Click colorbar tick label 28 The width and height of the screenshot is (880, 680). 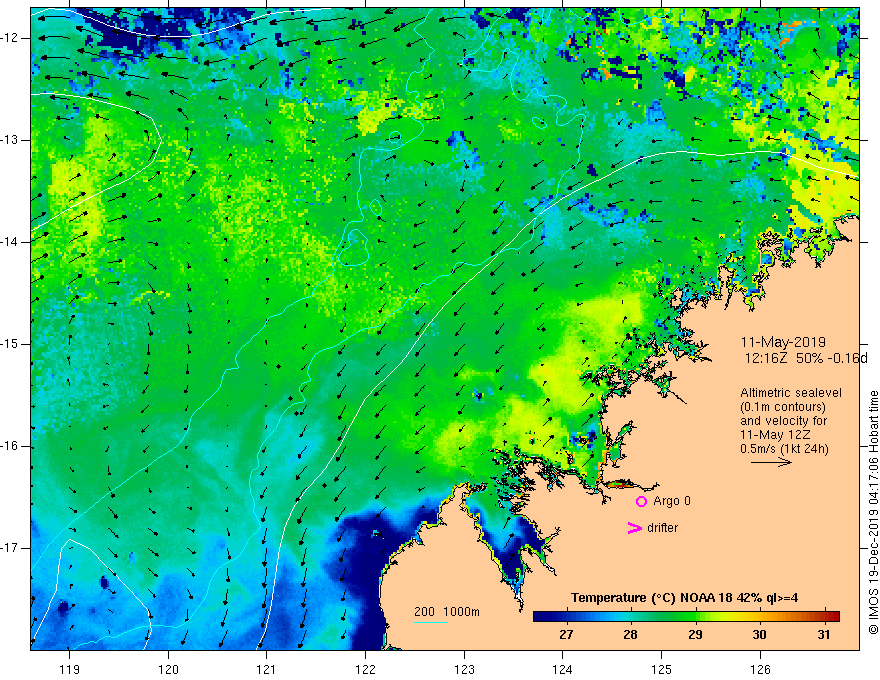point(630,635)
